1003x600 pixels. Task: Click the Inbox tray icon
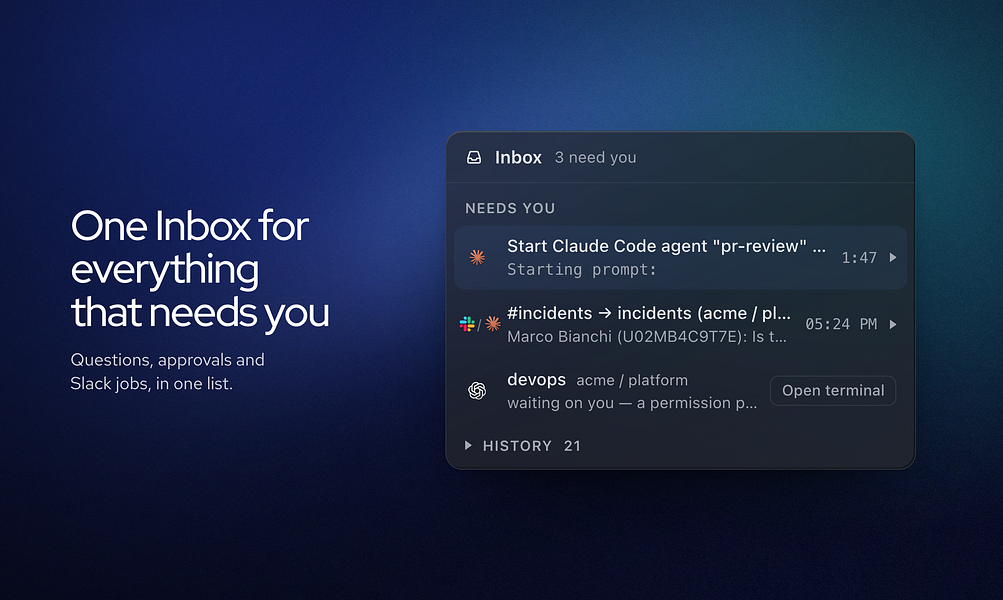click(474, 157)
